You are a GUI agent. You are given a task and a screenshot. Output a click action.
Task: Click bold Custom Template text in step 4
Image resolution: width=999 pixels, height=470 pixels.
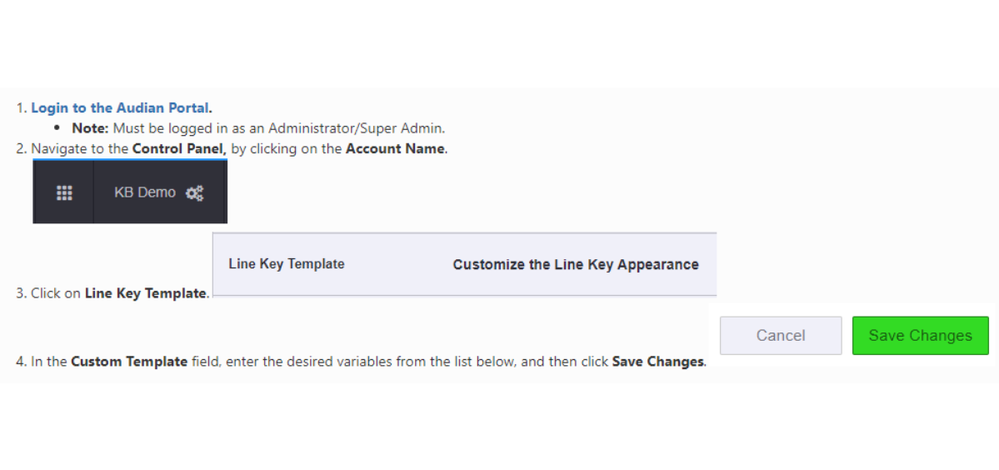pos(129,362)
